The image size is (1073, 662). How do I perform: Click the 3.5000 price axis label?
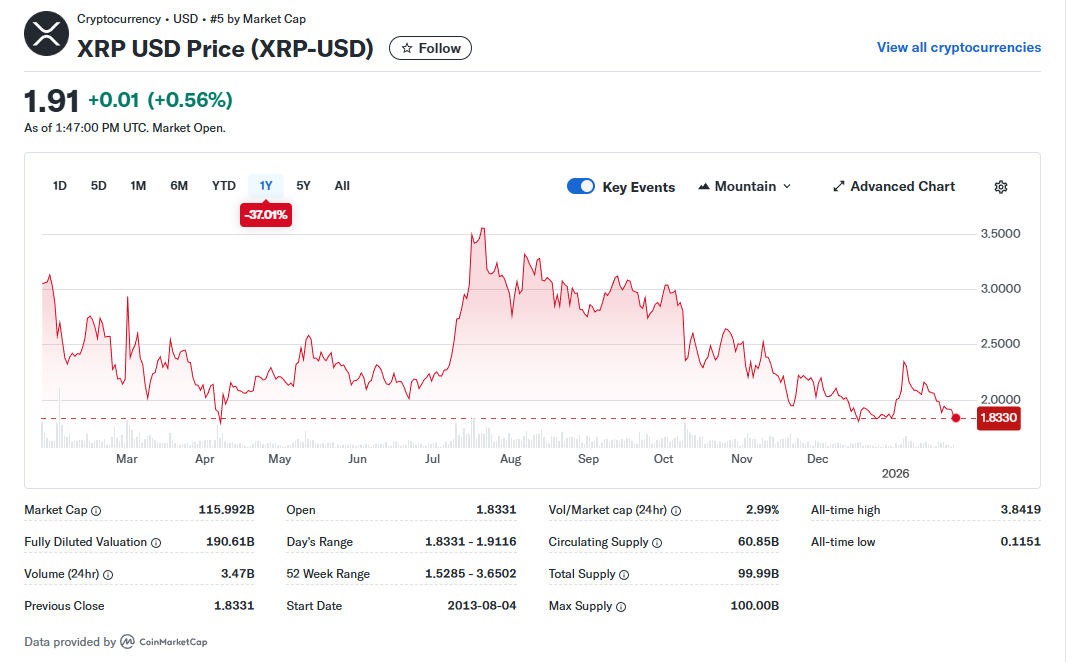[x=1000, y=233]
